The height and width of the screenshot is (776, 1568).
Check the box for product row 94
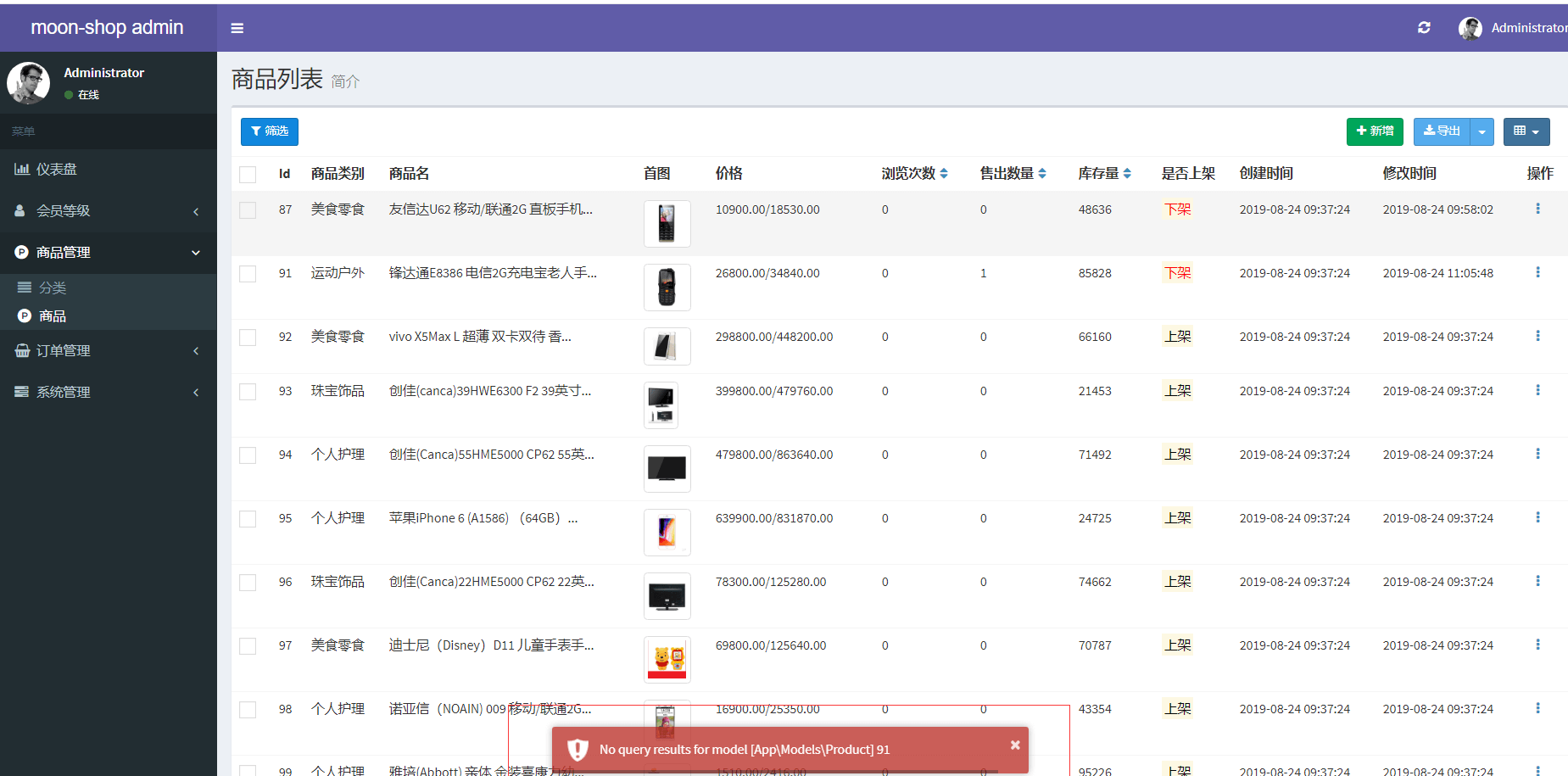click(x=248, y=455)
